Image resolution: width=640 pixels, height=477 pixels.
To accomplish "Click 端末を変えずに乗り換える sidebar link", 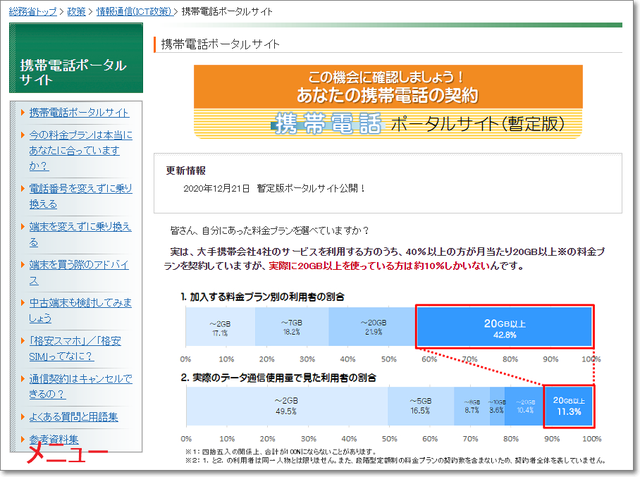I will click(x=80, y=227).
